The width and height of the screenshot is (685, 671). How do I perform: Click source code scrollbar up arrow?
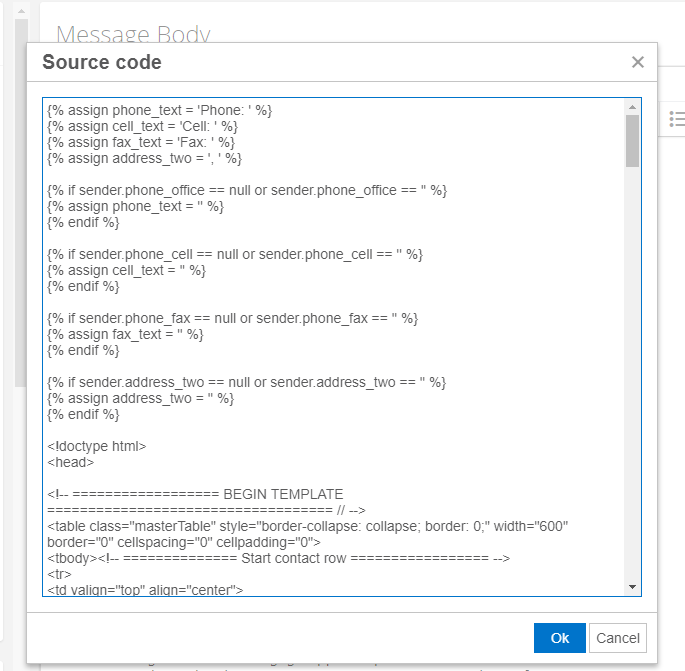point(632,107)
